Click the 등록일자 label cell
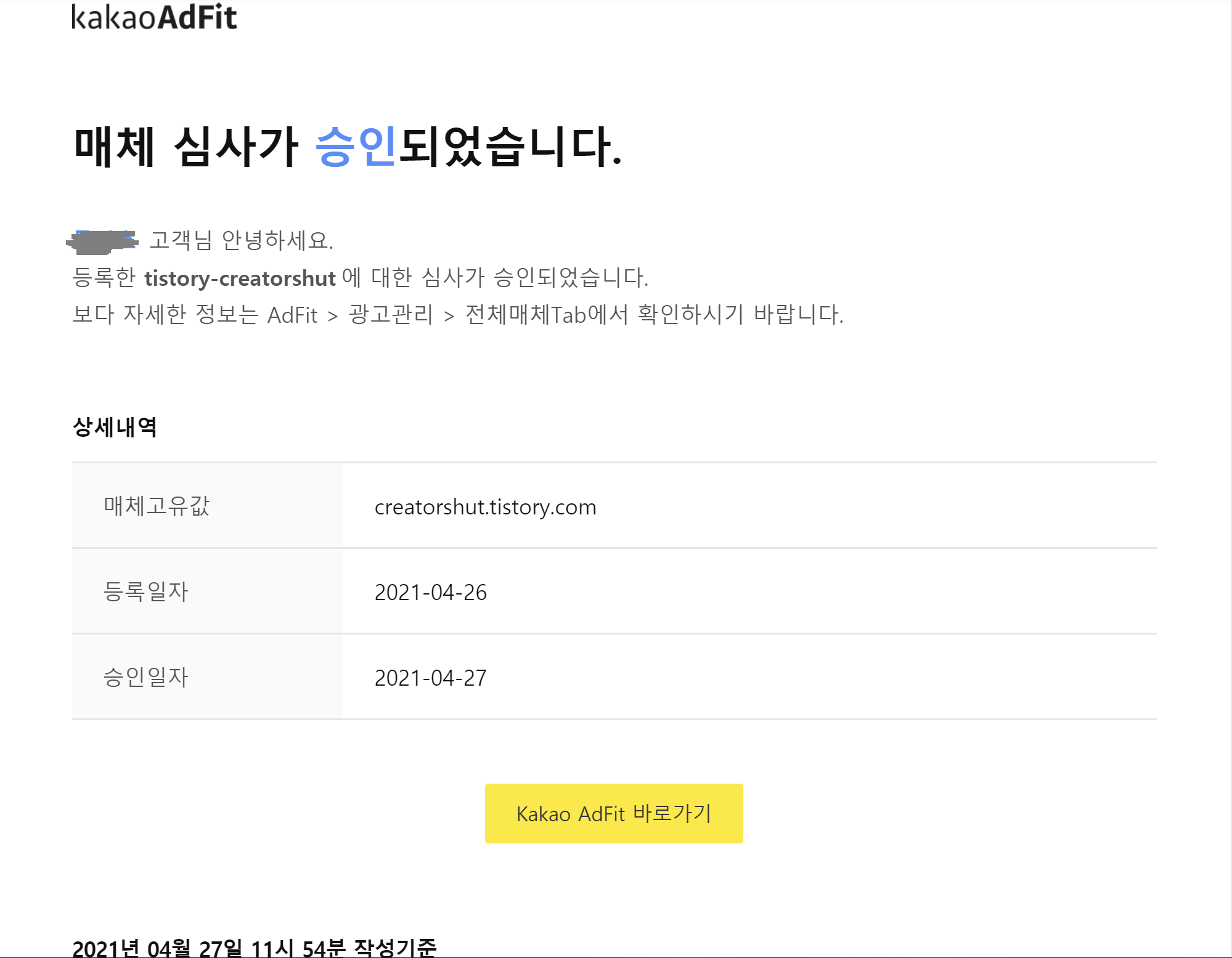The height and width of the screenshot is (958, 1232). coord(207,591)
